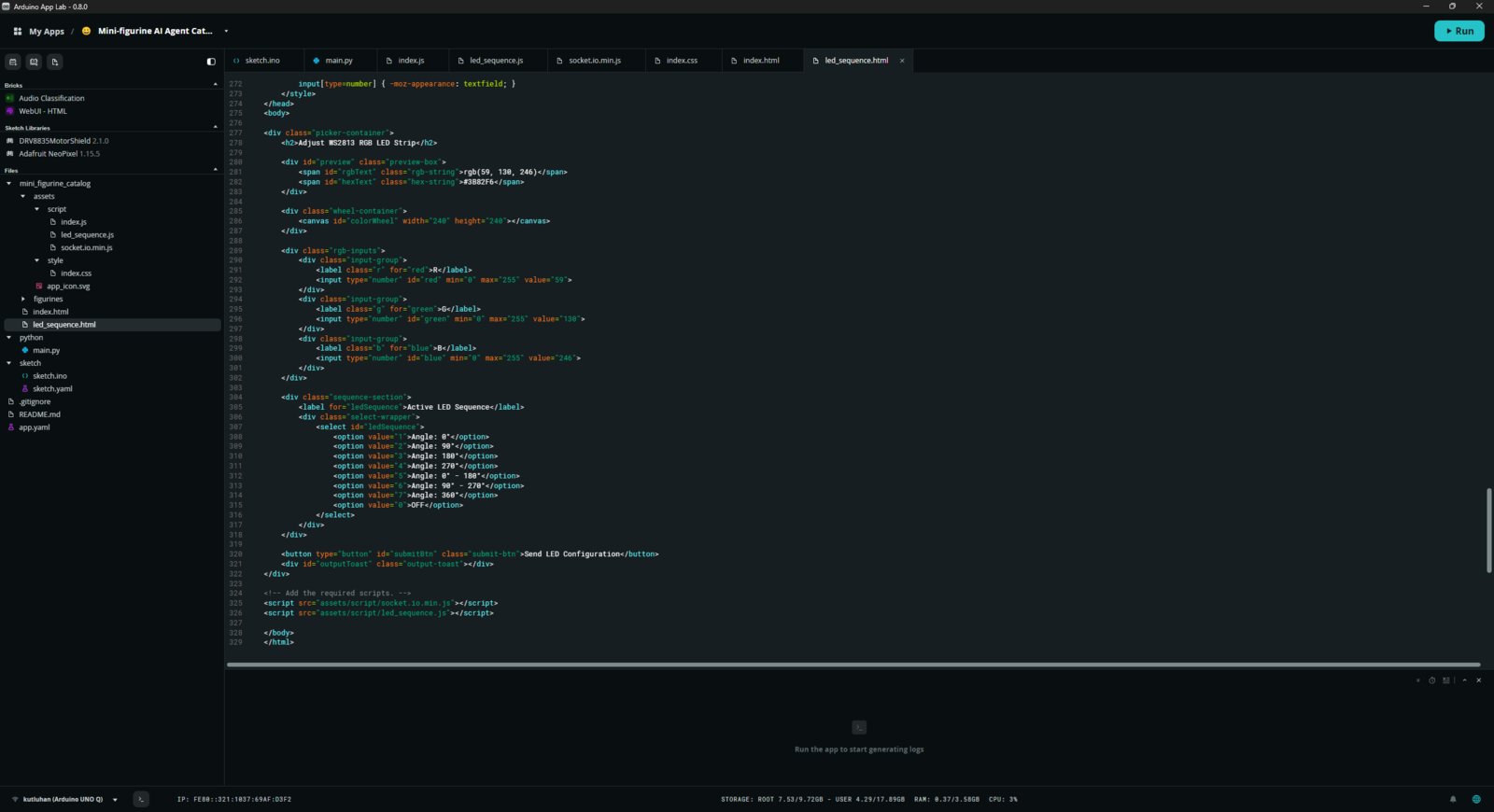Go to My Apps breadcrumb link
Image resolution: width=1494 pixels, height=812 pixels.
[47, 31]
